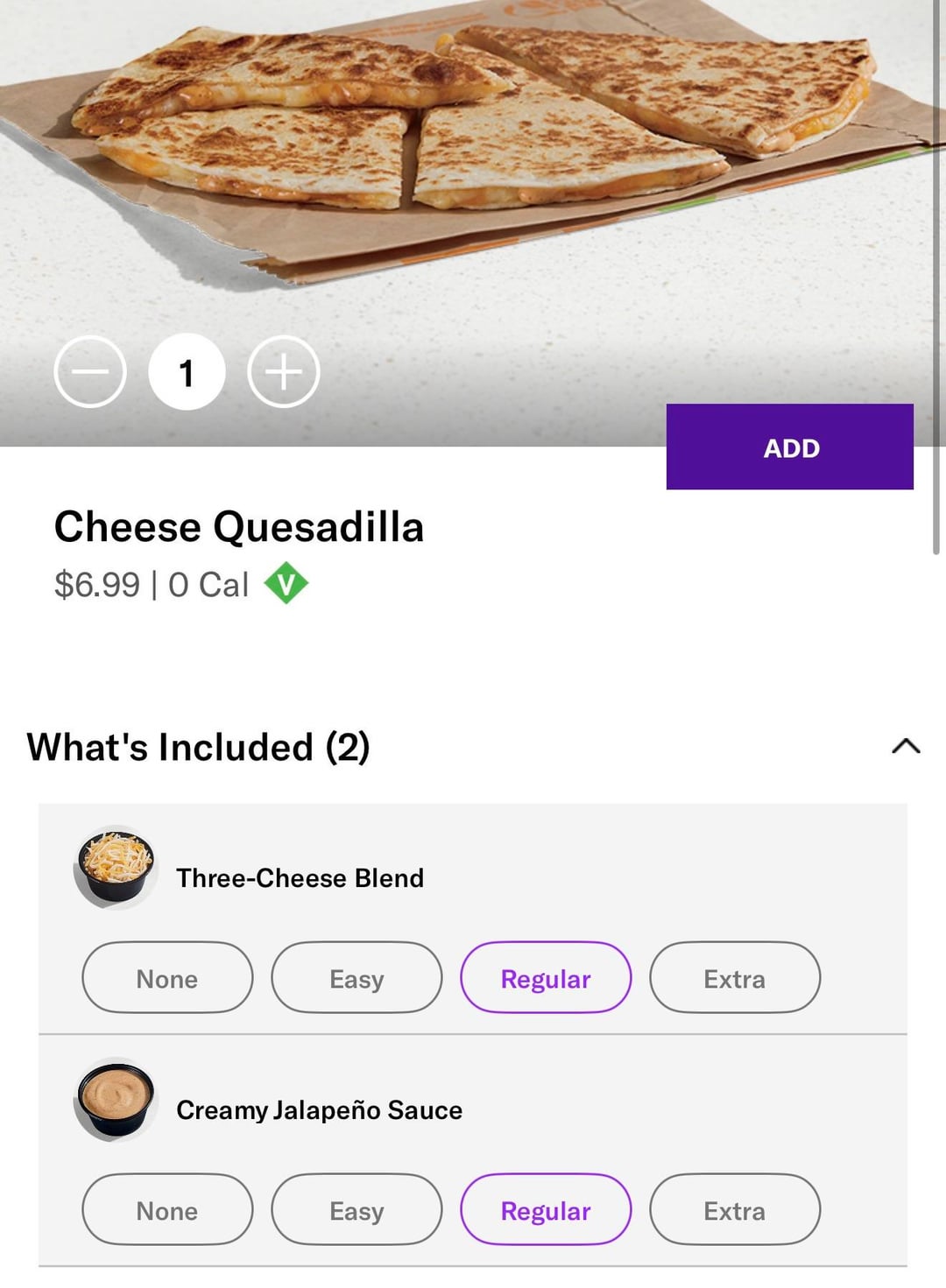This screenshot has height=1288, width=946.
Task: Tap the Three-Cheese Blend ingredient image
Action: (116, 867)
